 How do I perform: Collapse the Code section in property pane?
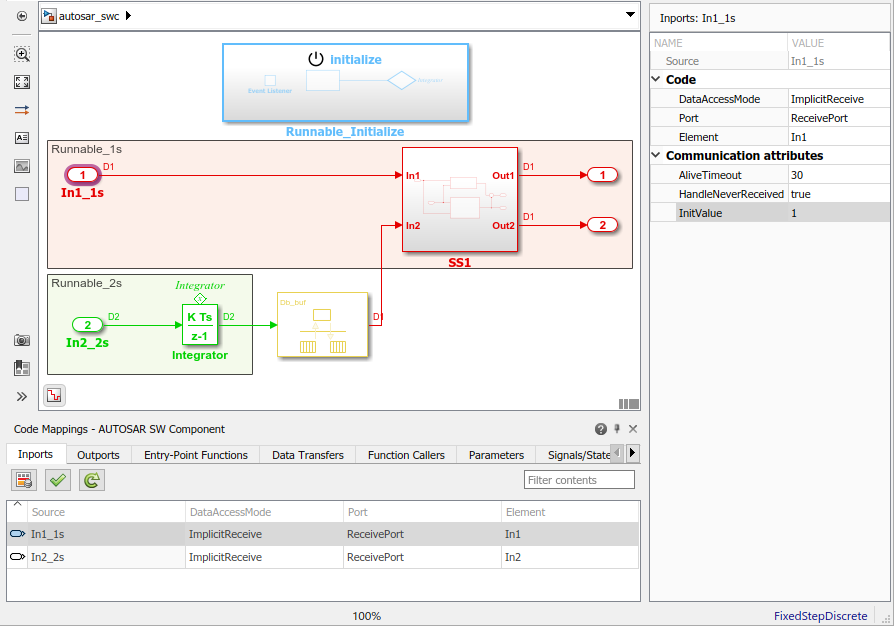point(656,79)
